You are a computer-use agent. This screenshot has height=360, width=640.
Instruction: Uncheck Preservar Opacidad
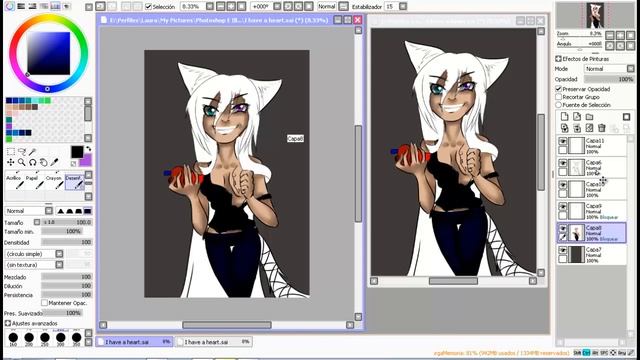pos(559,89)
